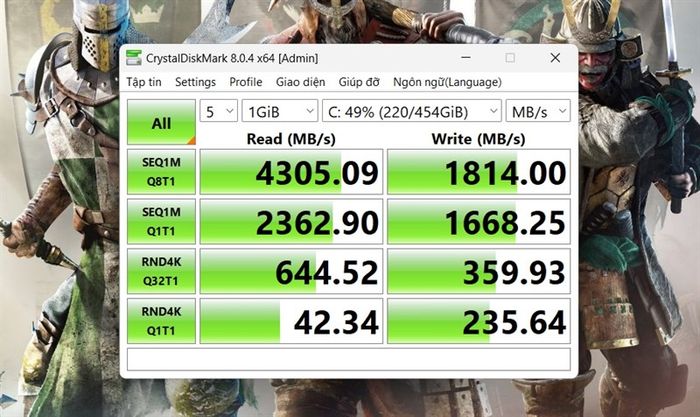Click the 1668.25 write result
This screenshot has height=417, width=700.
[479, 221]
